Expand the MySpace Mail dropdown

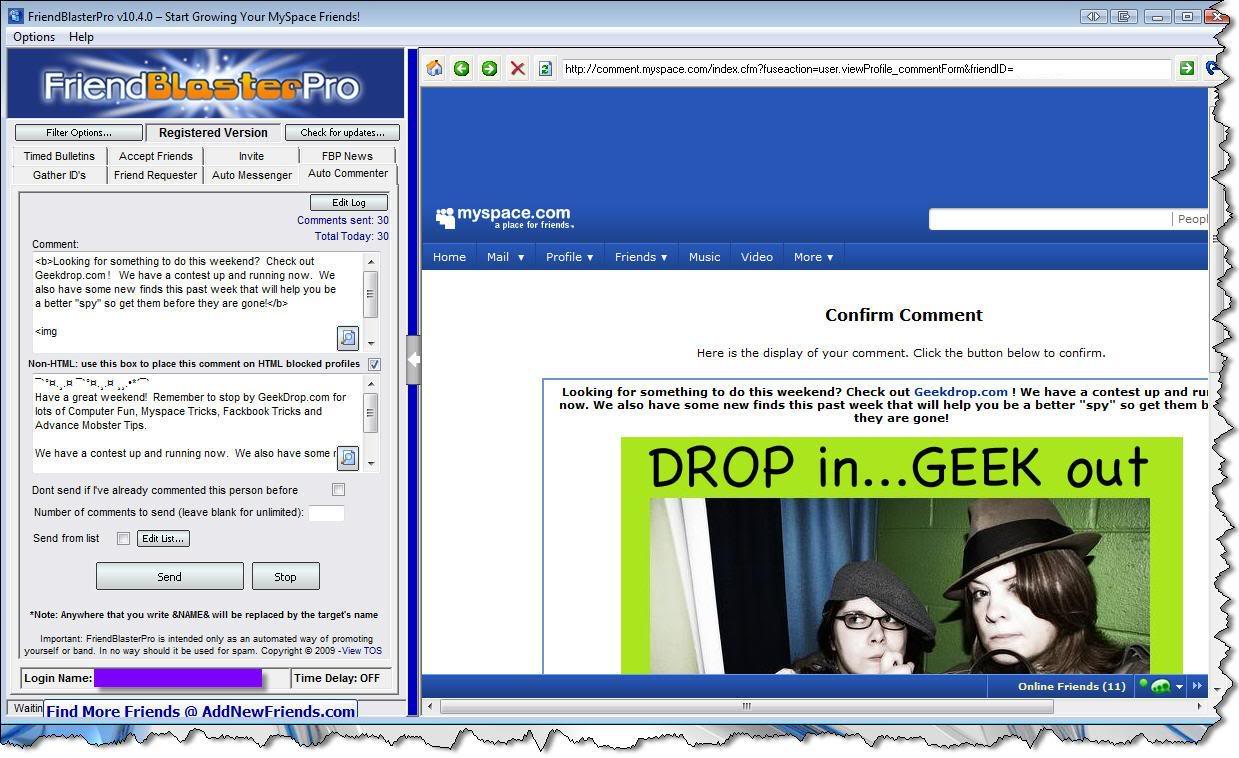(x=505, y=257)
